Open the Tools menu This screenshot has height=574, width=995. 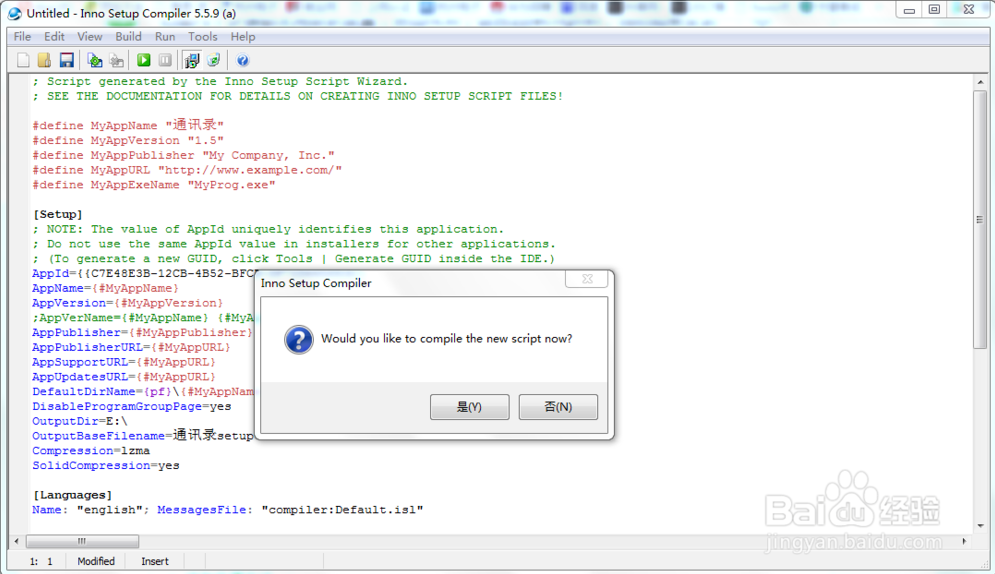pos(202,36)
